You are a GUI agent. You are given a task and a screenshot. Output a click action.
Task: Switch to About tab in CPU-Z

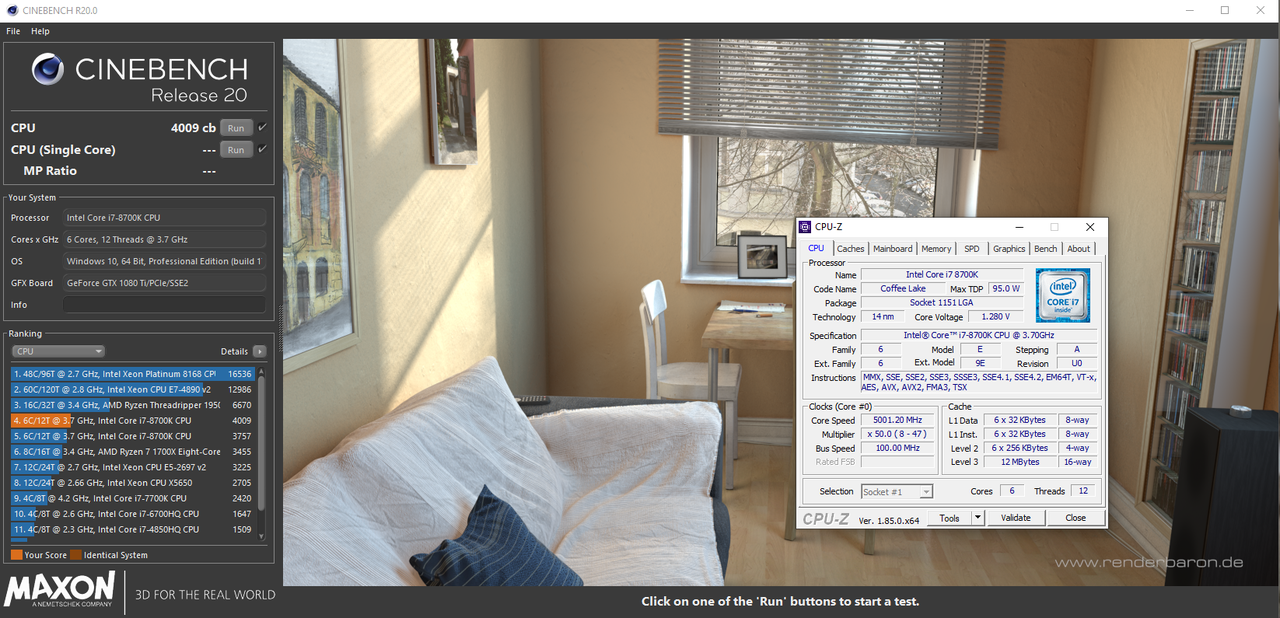coord(1079,249)
